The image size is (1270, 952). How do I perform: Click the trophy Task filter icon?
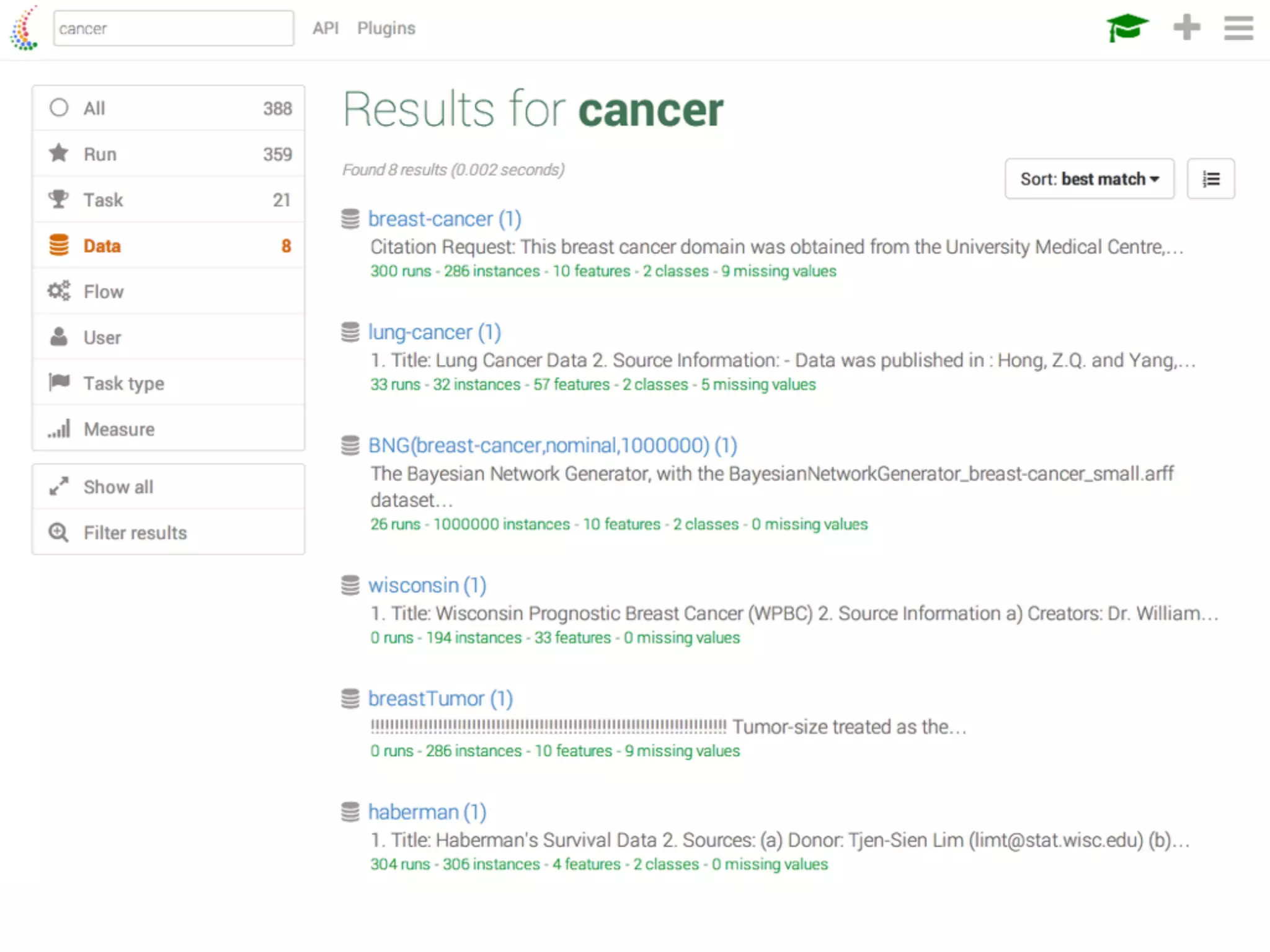[59, 200]
